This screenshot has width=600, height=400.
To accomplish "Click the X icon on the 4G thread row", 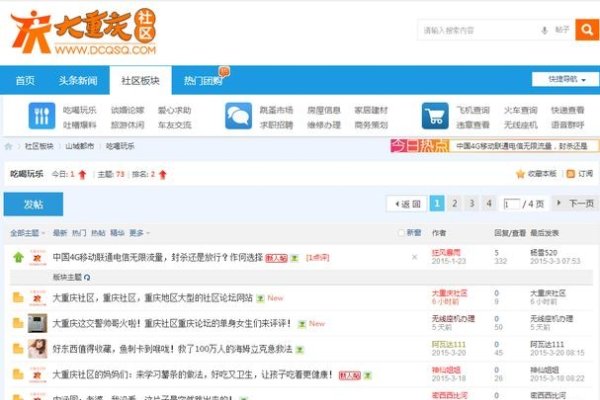I will (414, 257).
